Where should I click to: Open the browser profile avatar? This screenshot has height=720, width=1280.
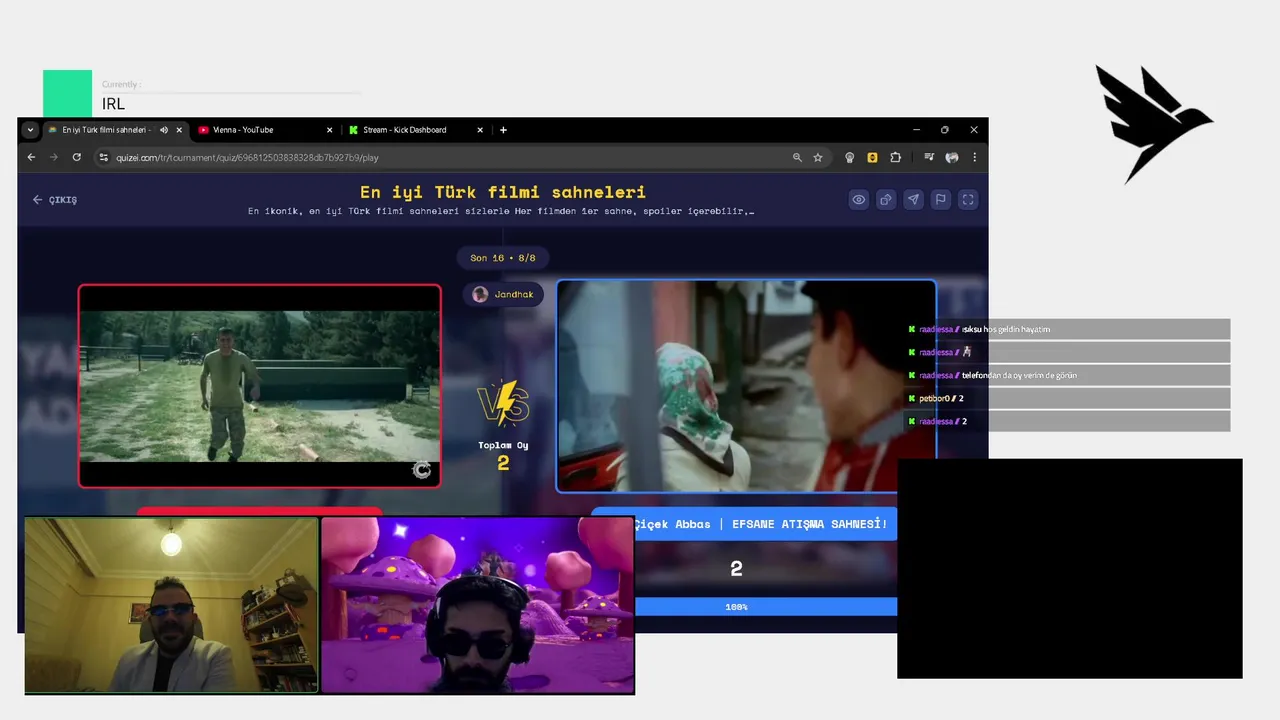[952, 157]
